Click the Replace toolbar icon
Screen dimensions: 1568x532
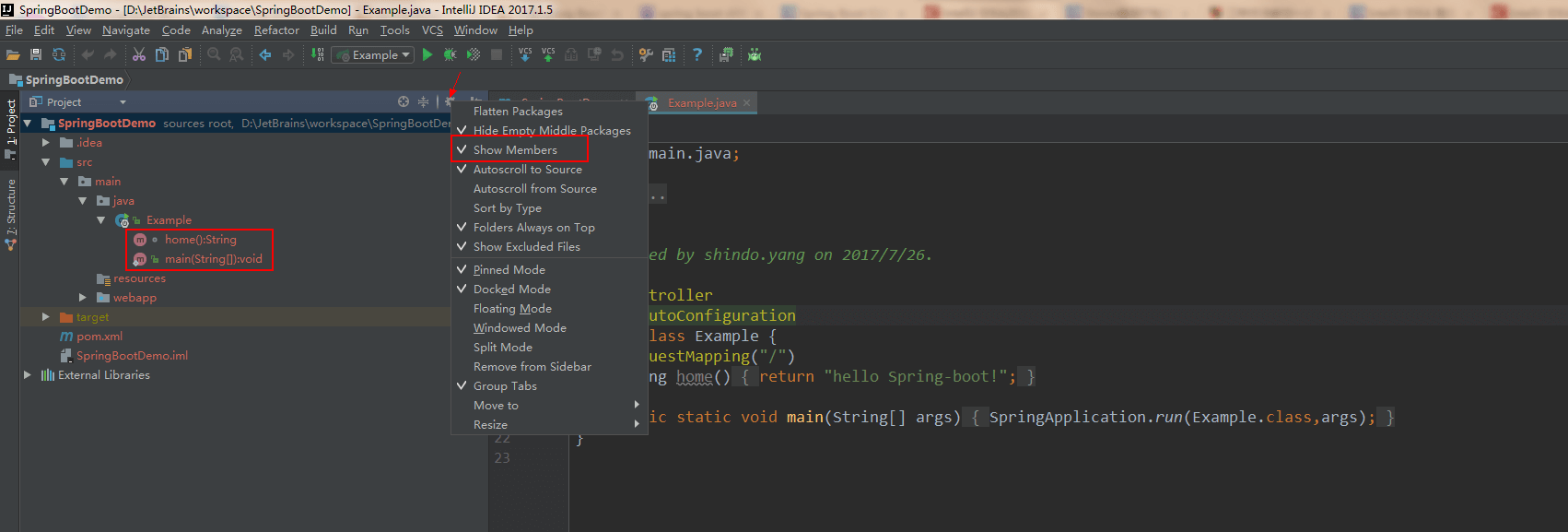click(237, 55)
